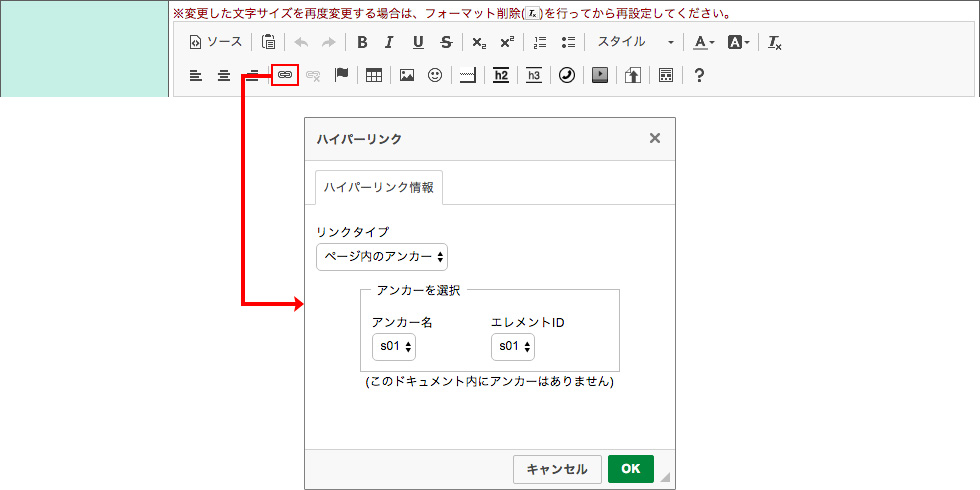
Task: Open the text color dropdown
Action: tap(703, 42)
